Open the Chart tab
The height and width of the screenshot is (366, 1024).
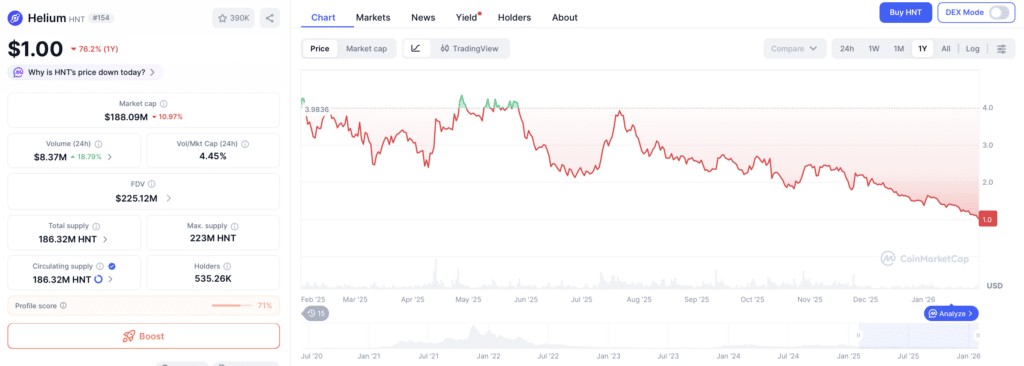323,18
